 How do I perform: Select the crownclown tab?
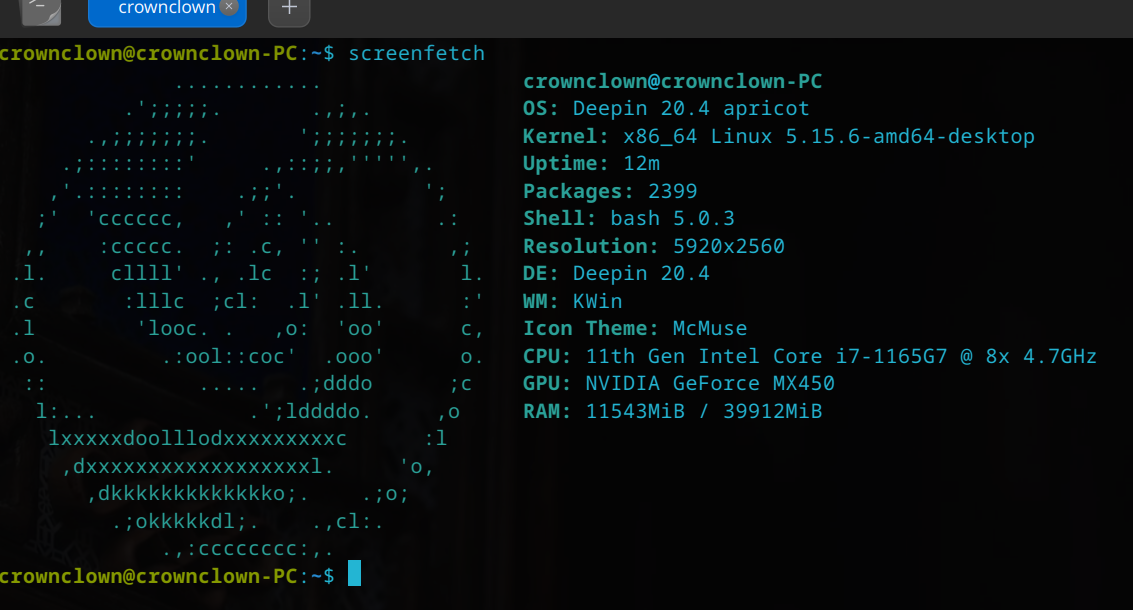165,8
